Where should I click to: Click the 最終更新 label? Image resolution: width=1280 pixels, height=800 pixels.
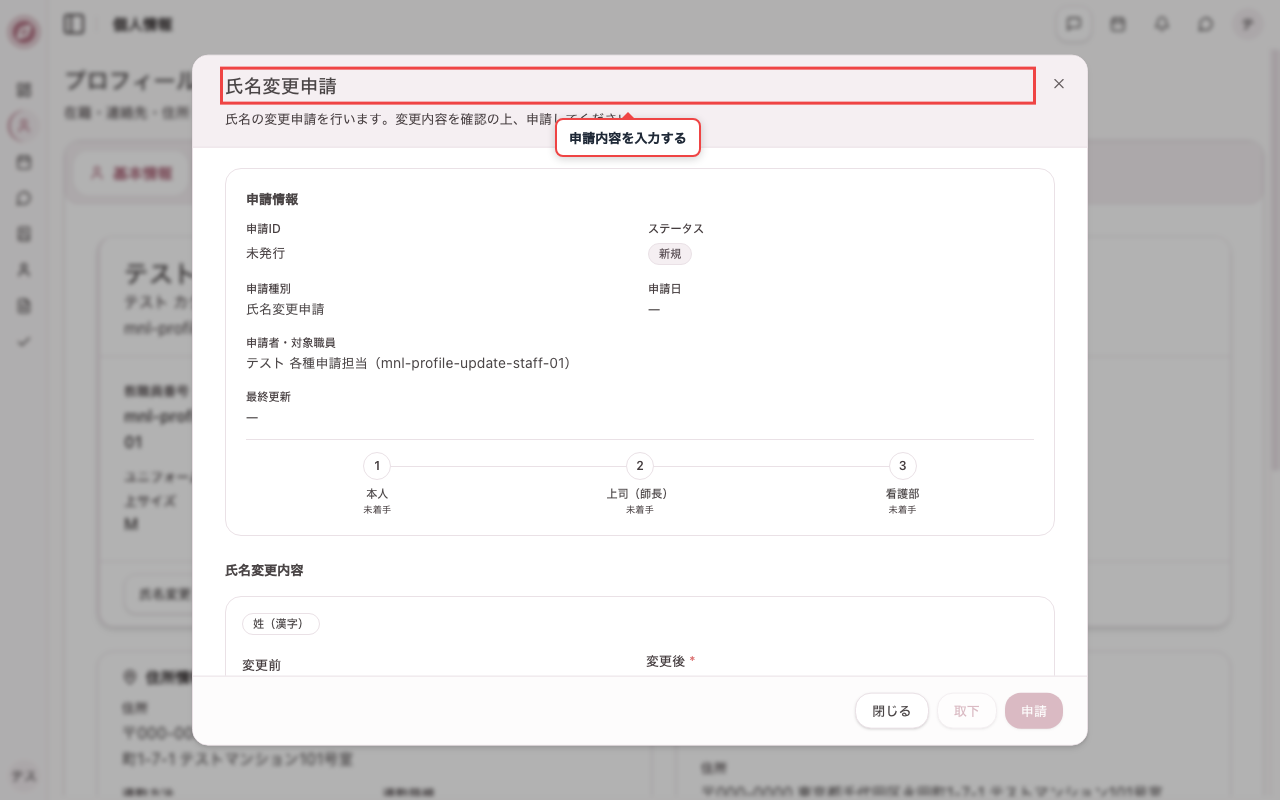(x=268, y=397)
